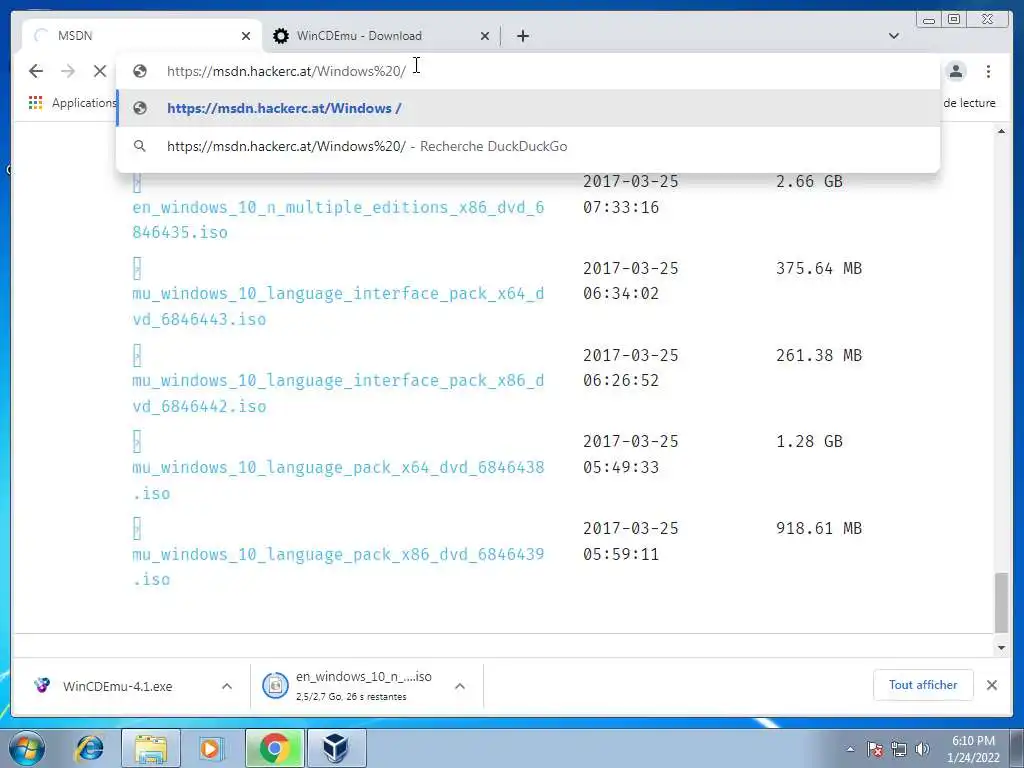
Task: Click the scrollbar down arrow
Action: [1001, 648]
